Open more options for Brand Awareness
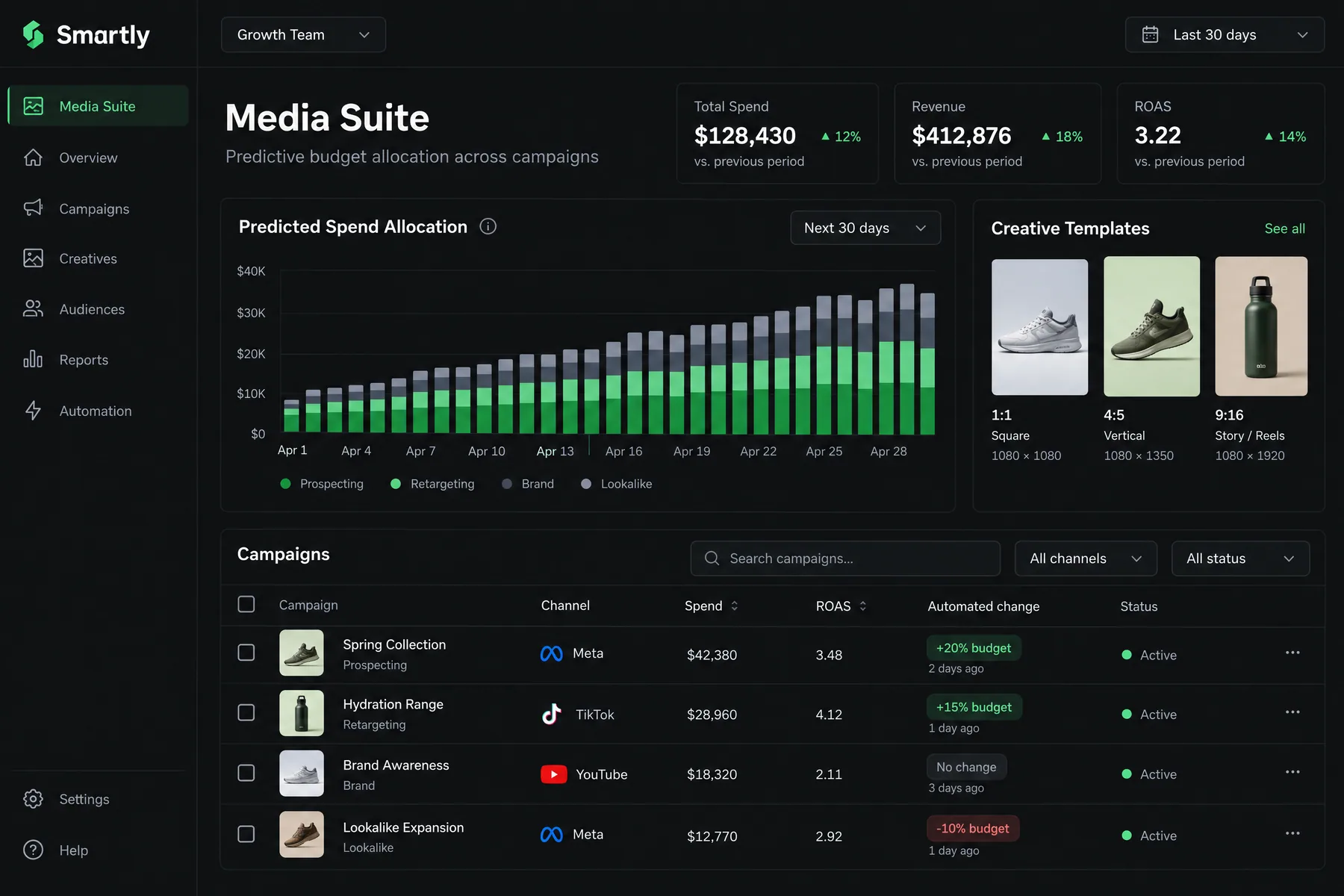 tap(1292, 772)
